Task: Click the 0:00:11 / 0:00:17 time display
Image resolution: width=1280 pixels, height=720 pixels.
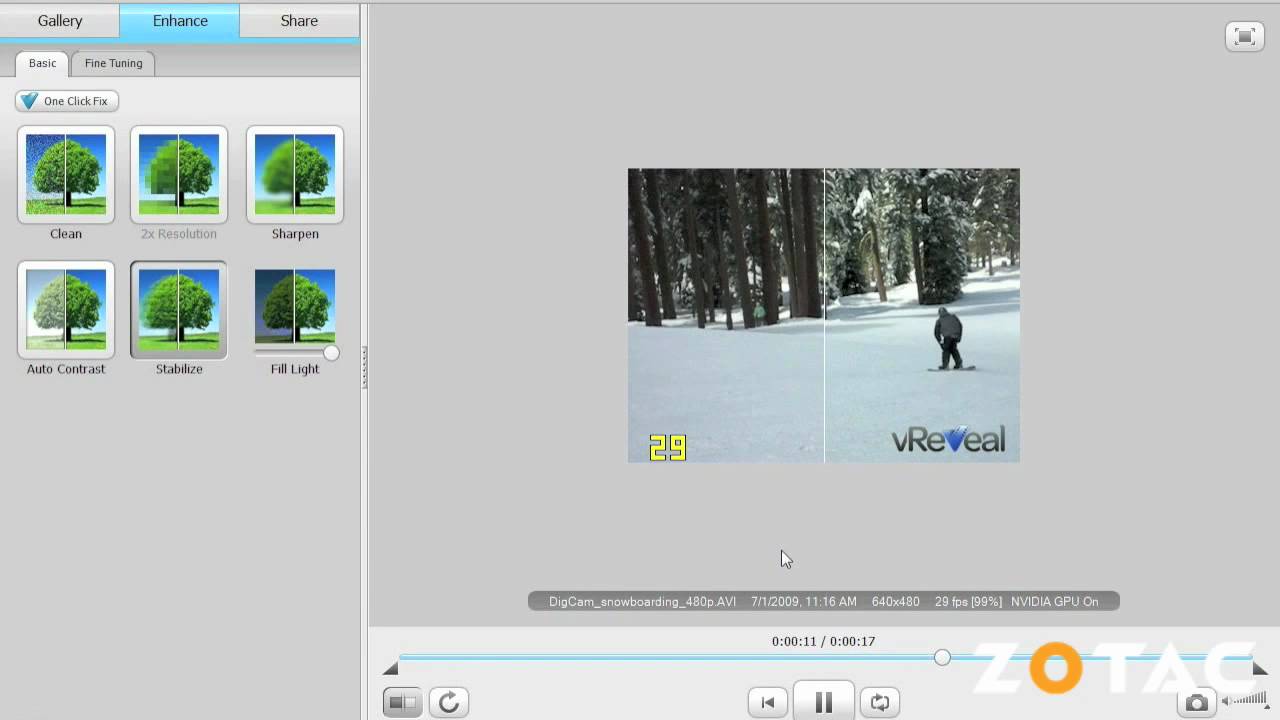Action: (x=823, y=641)
